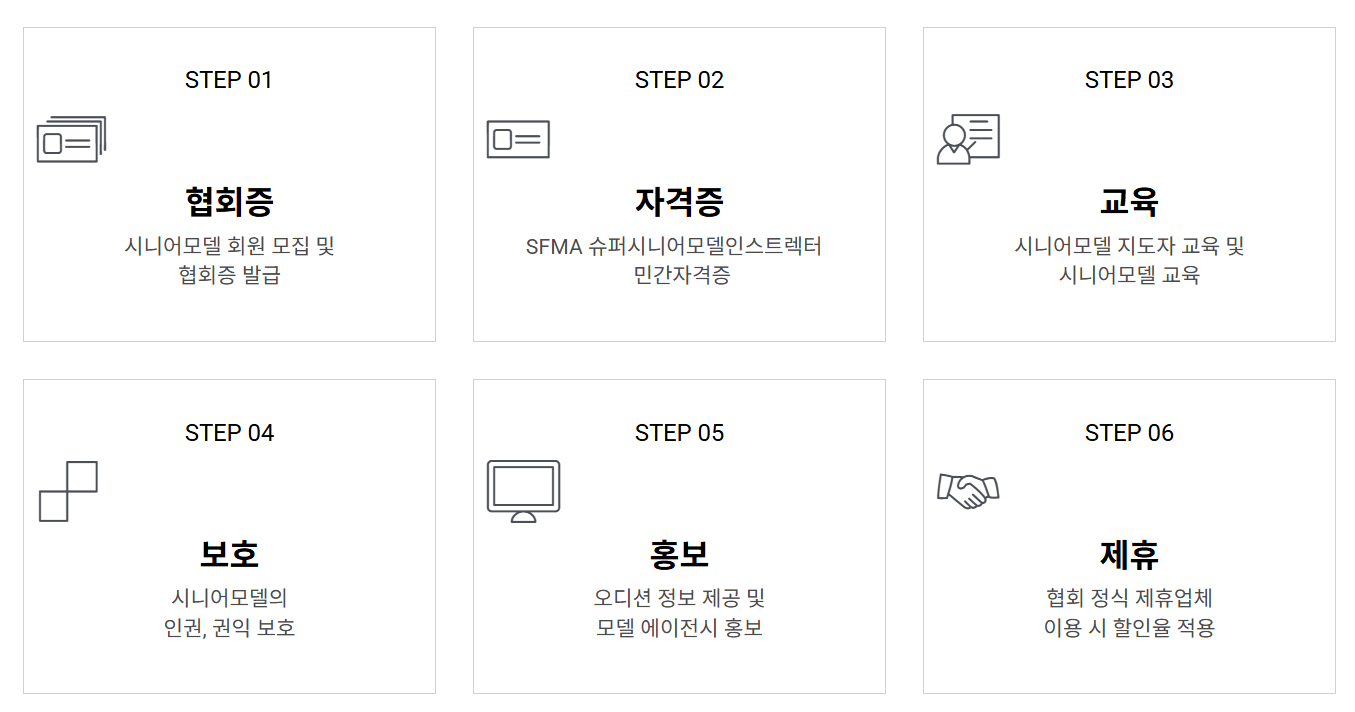Select the 협회증 heading
This screenshot has width=1355, height=712.
coord(229,201)
